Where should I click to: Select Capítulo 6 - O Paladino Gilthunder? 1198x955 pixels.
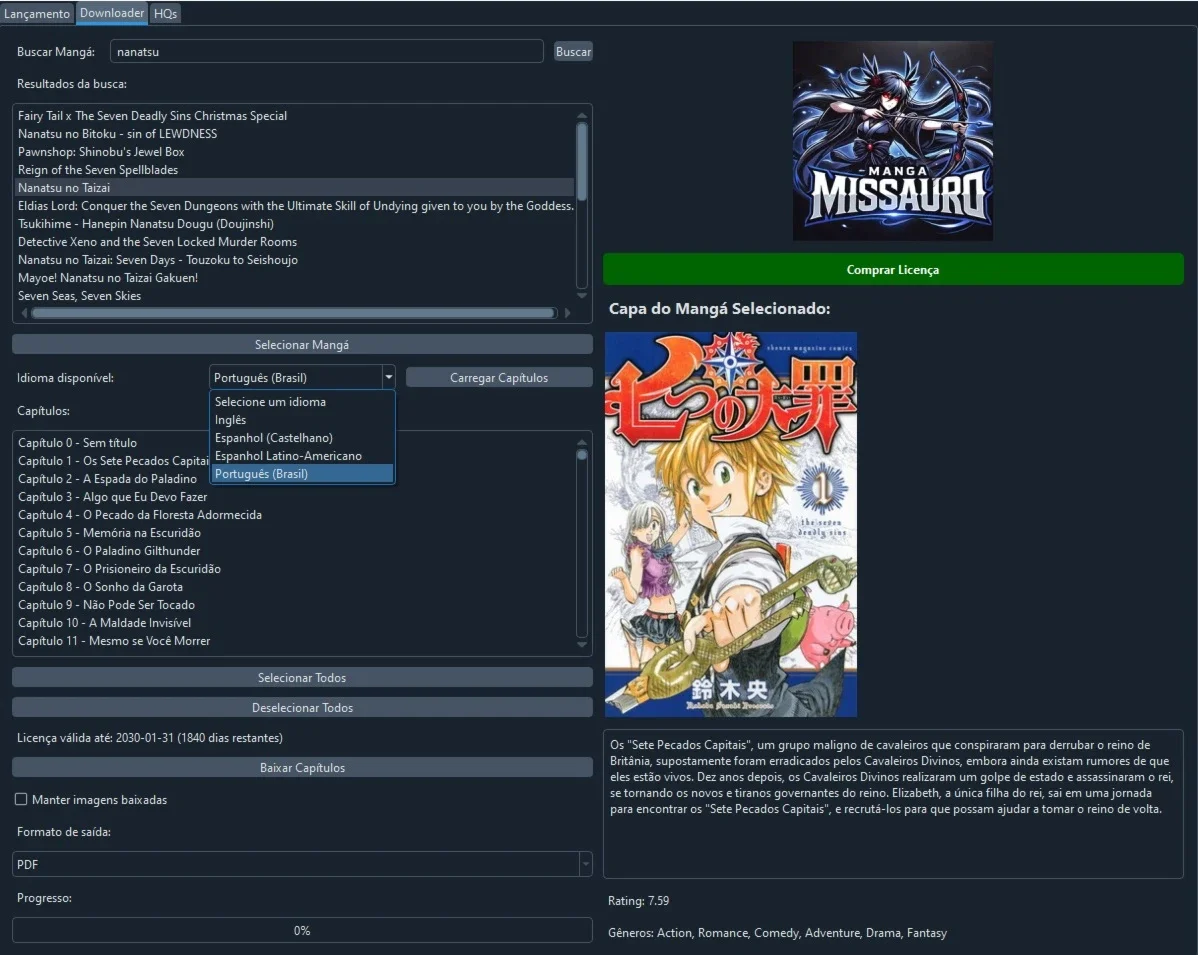[295, 551]
